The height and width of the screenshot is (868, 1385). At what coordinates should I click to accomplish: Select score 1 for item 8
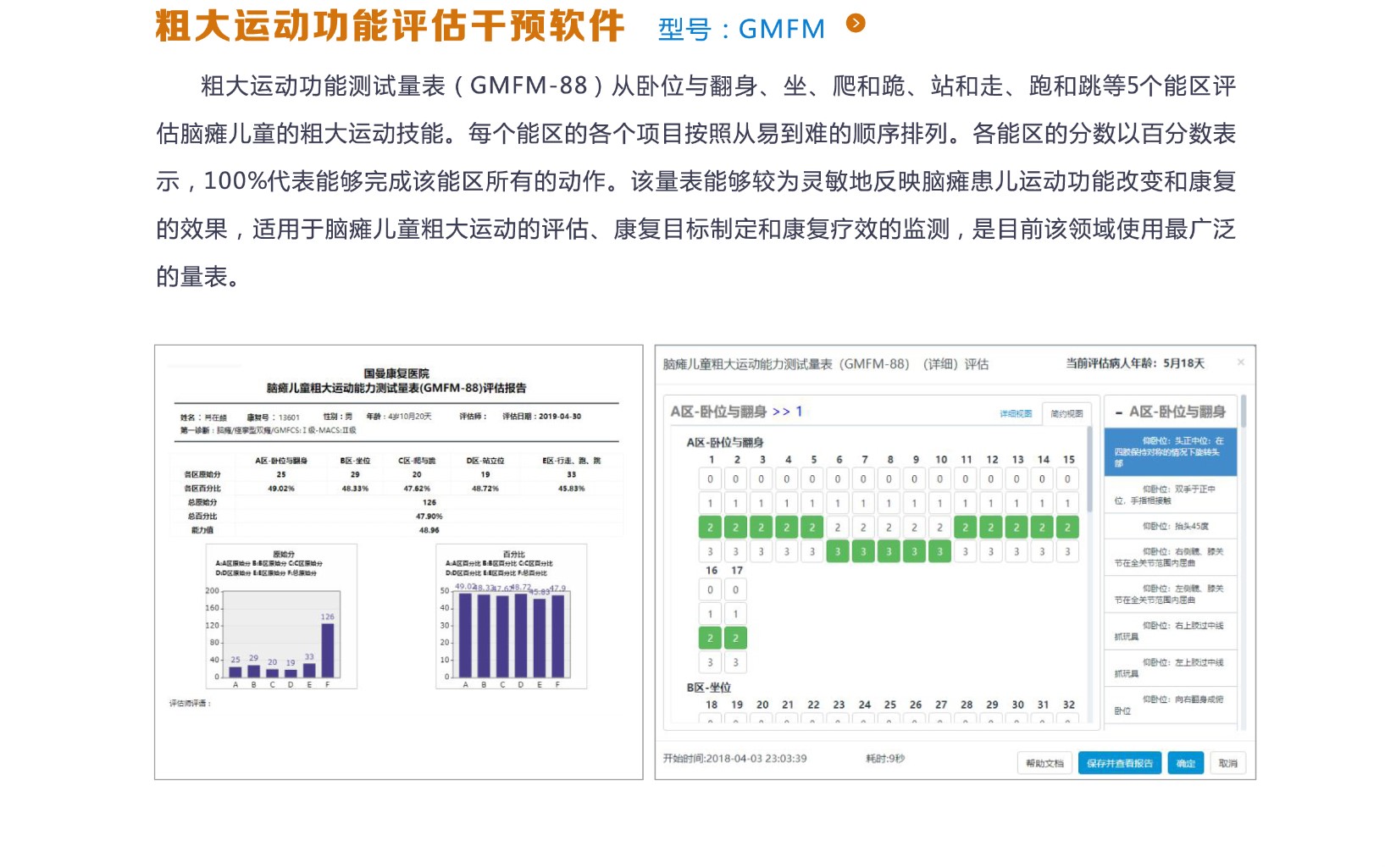coord(889,503)
